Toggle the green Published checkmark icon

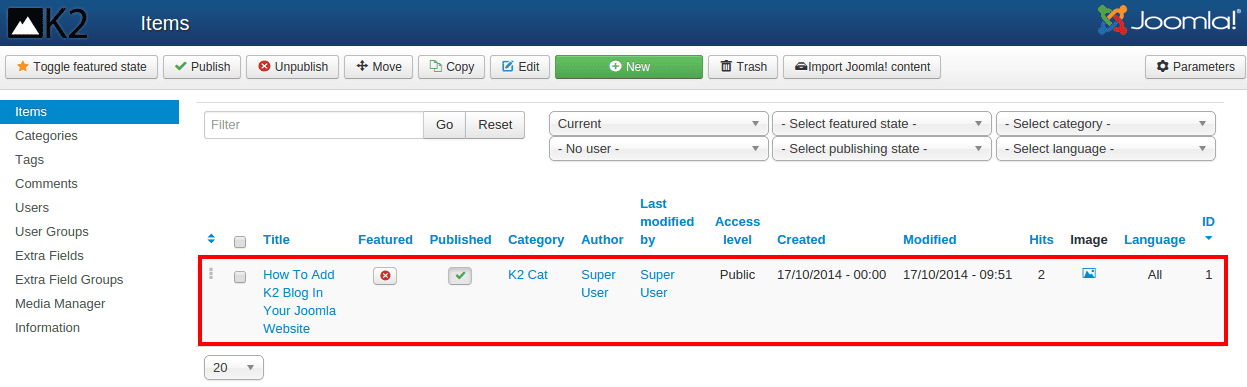tap(460, 276)
